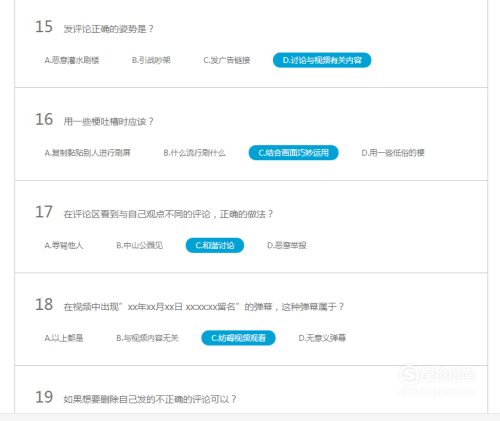Screen dimensions: 500x421
Task: Click question 15 text 发评论正确的姿势是？
Action: (109, 29)
